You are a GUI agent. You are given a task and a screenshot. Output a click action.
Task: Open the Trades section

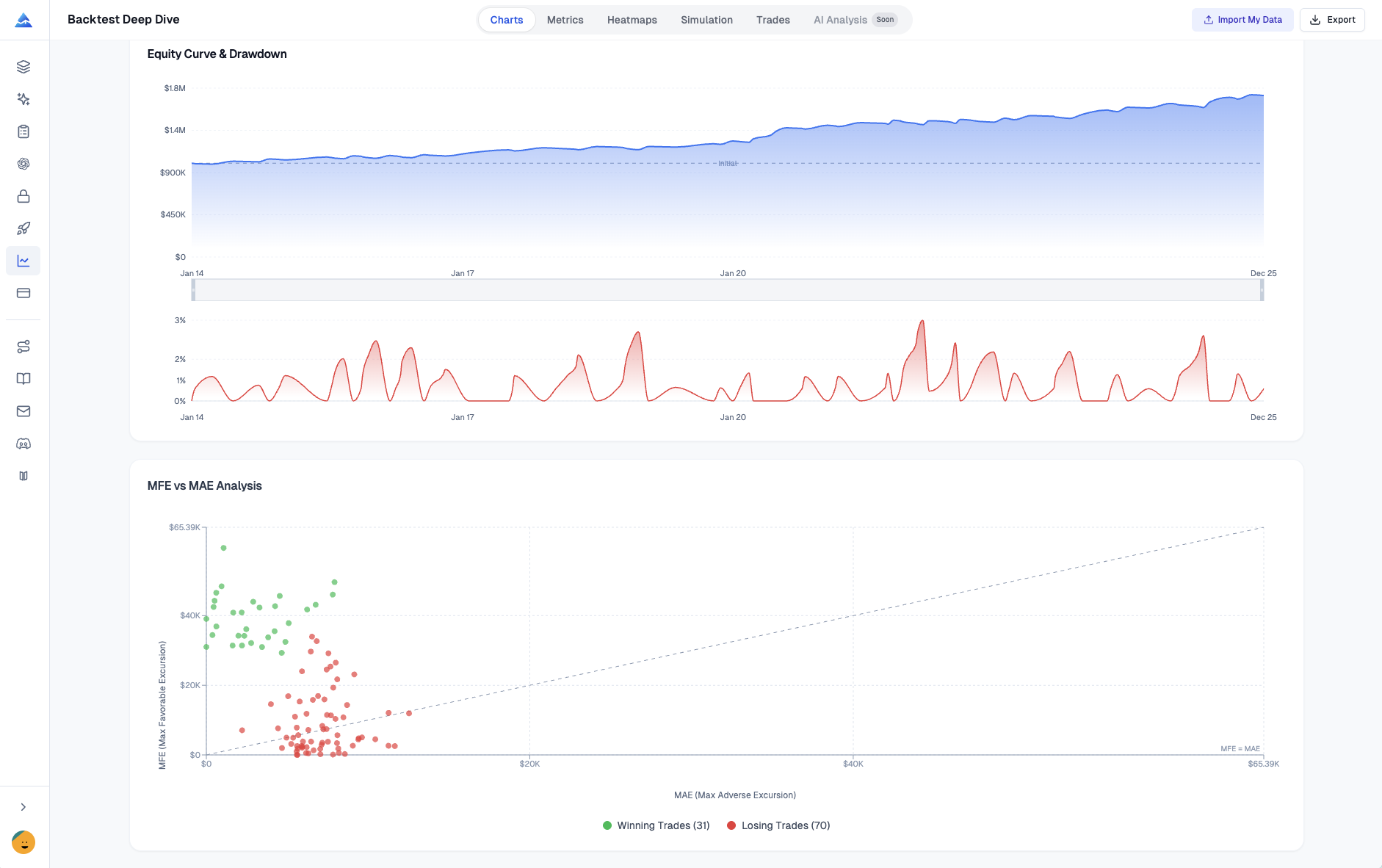tap(773, 20)
